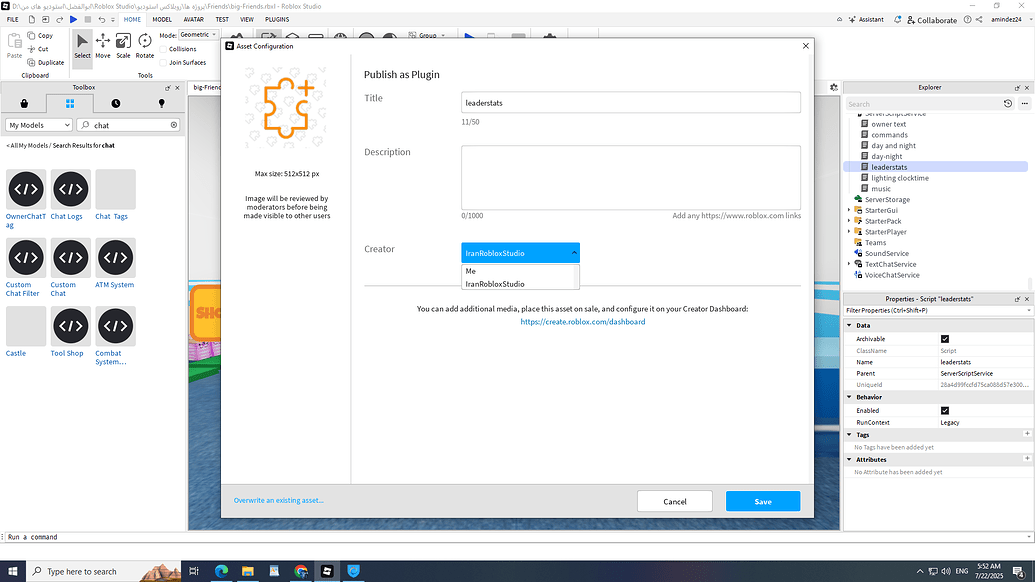Click the Share icon near username
1035x582 pixels.
coord(979,20)
